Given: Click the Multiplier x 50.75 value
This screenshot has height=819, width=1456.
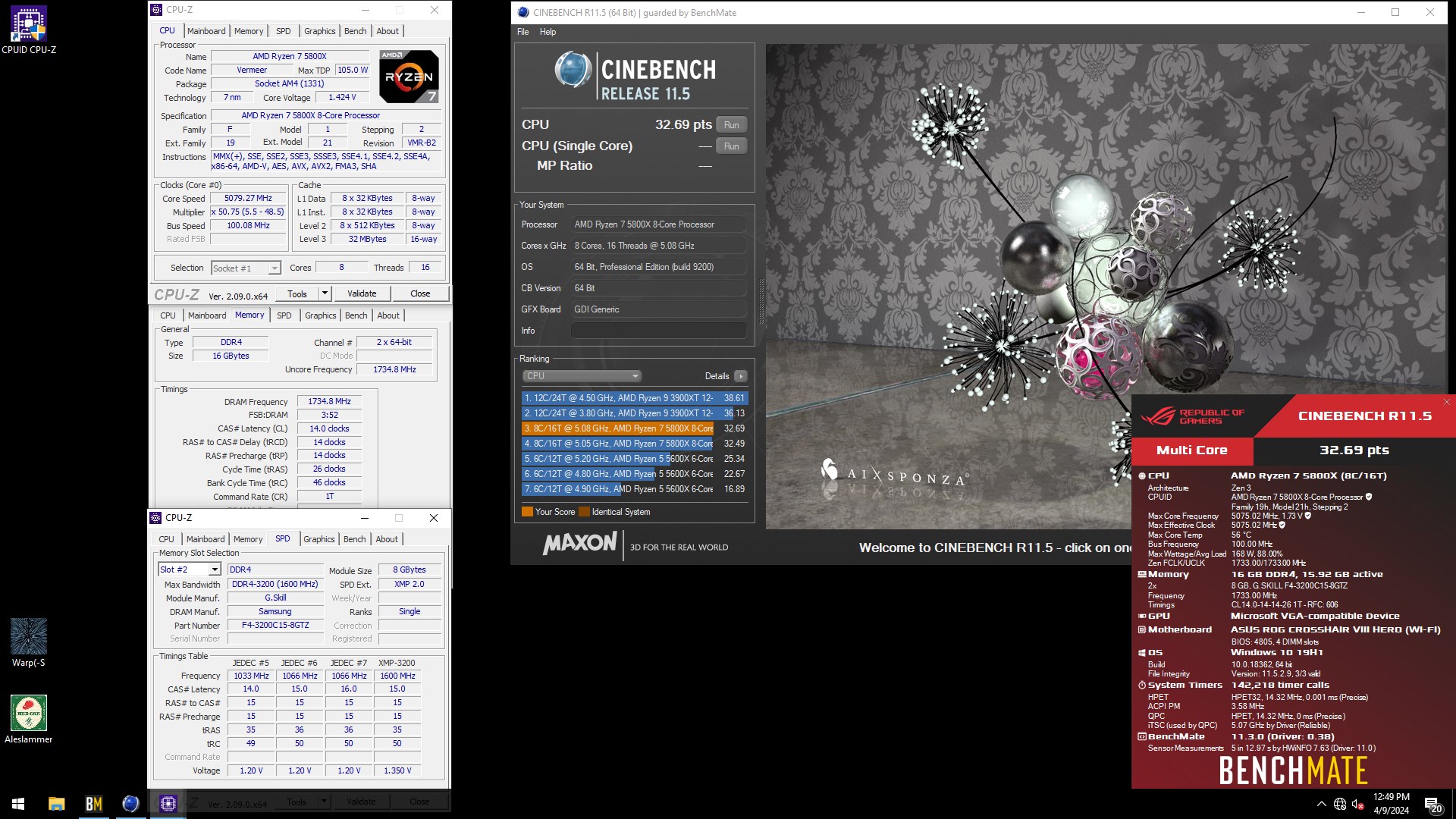Looking at the screenshot, I should tap(248, 212).
